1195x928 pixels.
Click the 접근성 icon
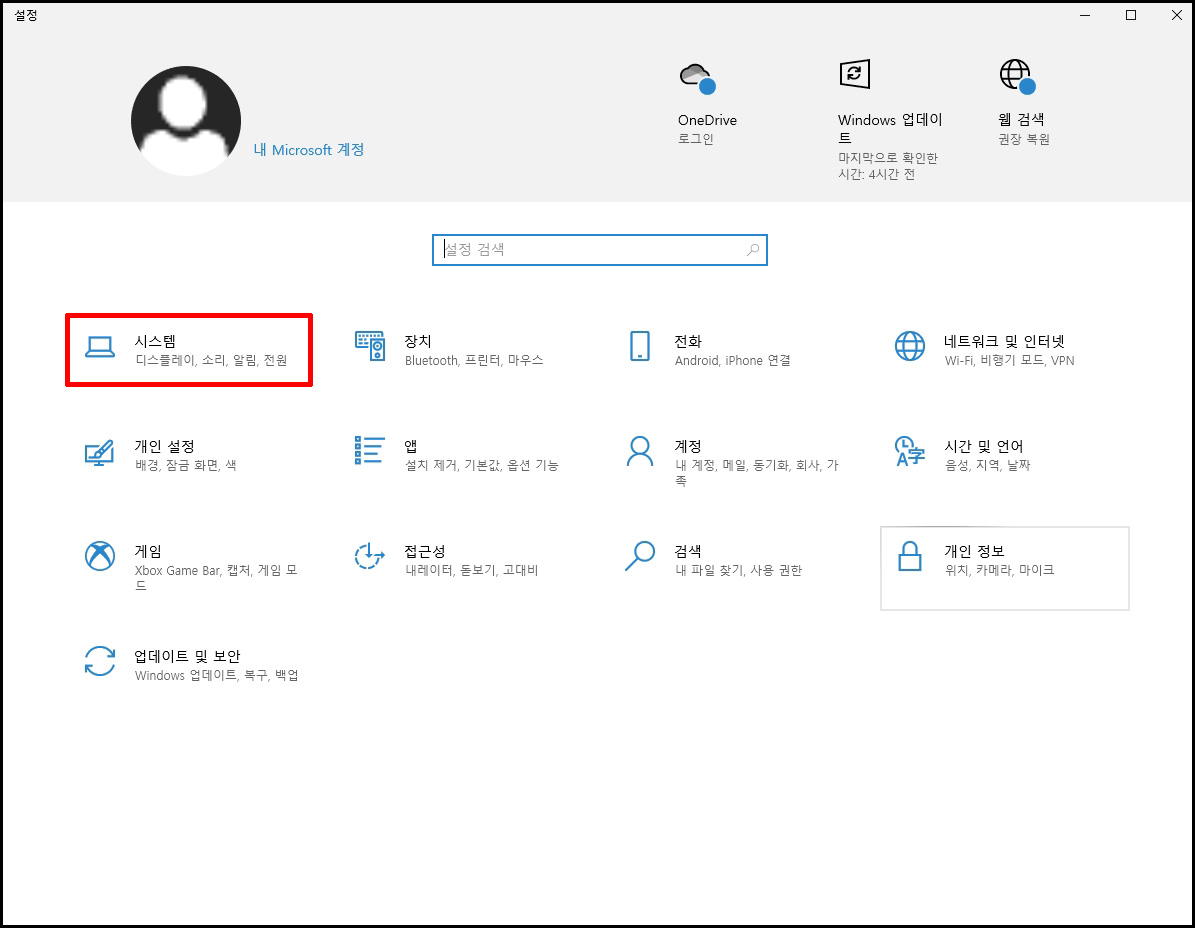pos(370,555)
